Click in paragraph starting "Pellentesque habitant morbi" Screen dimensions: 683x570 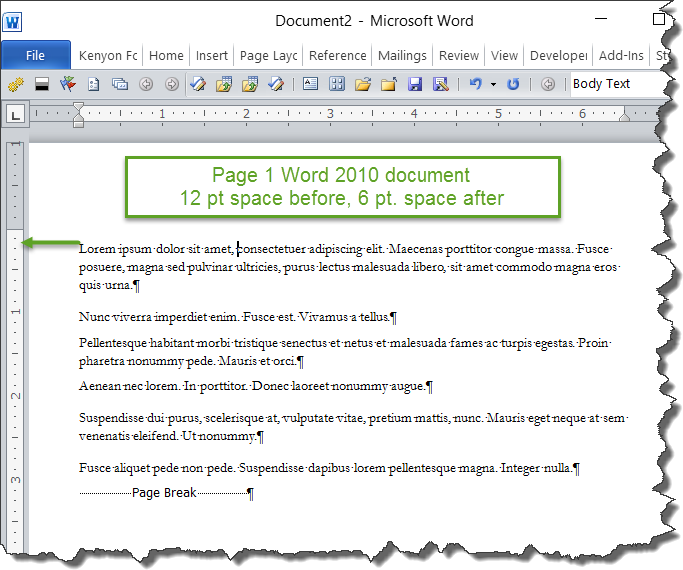(345, 352)
